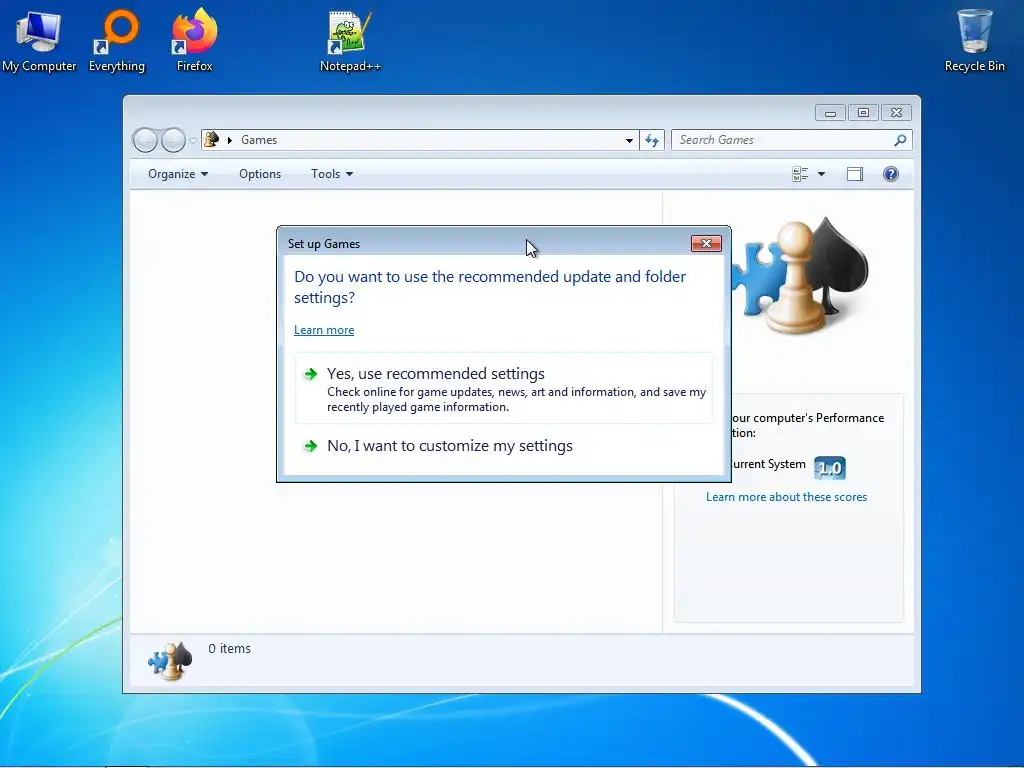Screen dimensions: 1024x768
Task: Minimize the Games window
Action: pos(830,113)
